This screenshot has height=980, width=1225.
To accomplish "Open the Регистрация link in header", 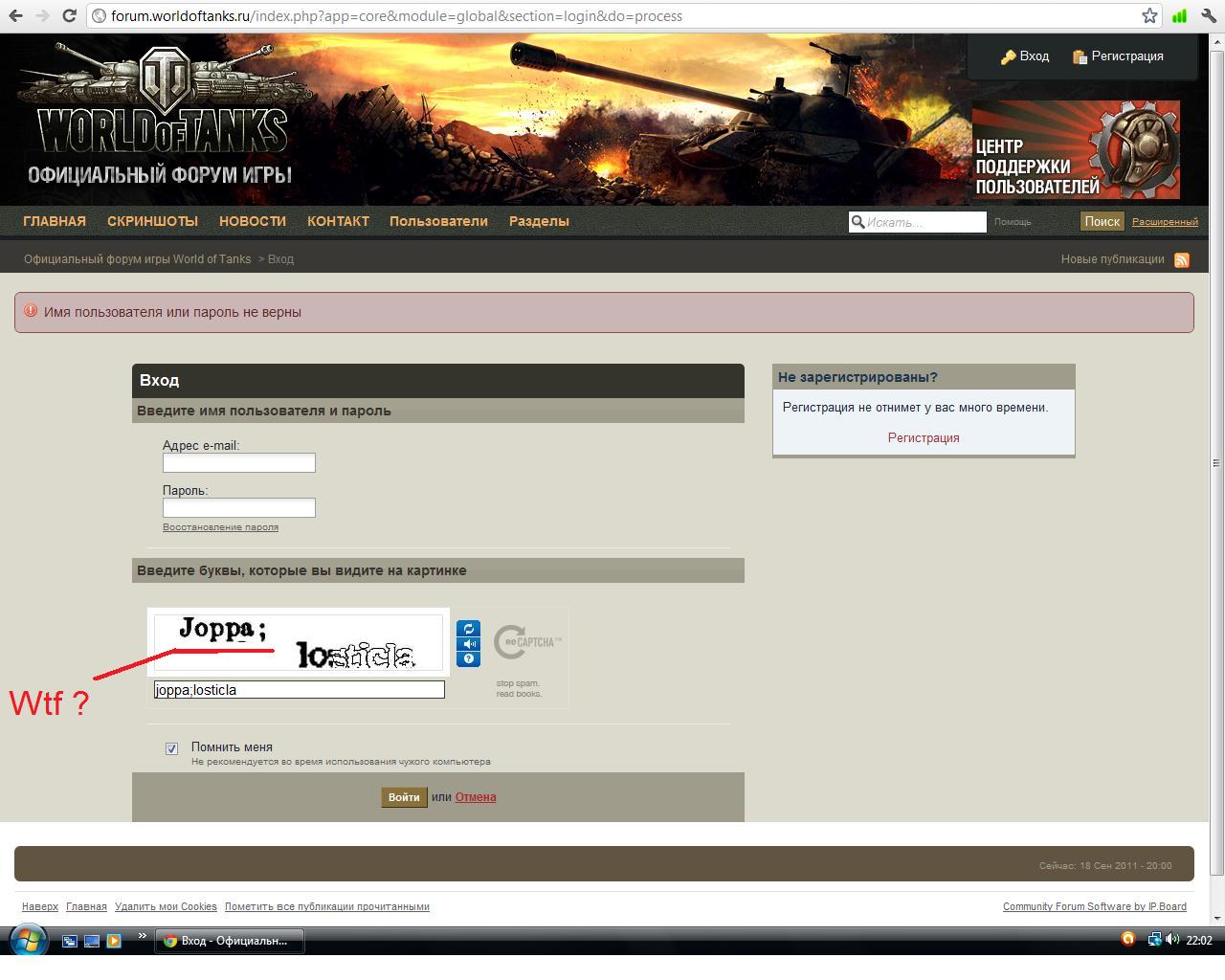I will tap(1118, 56).
